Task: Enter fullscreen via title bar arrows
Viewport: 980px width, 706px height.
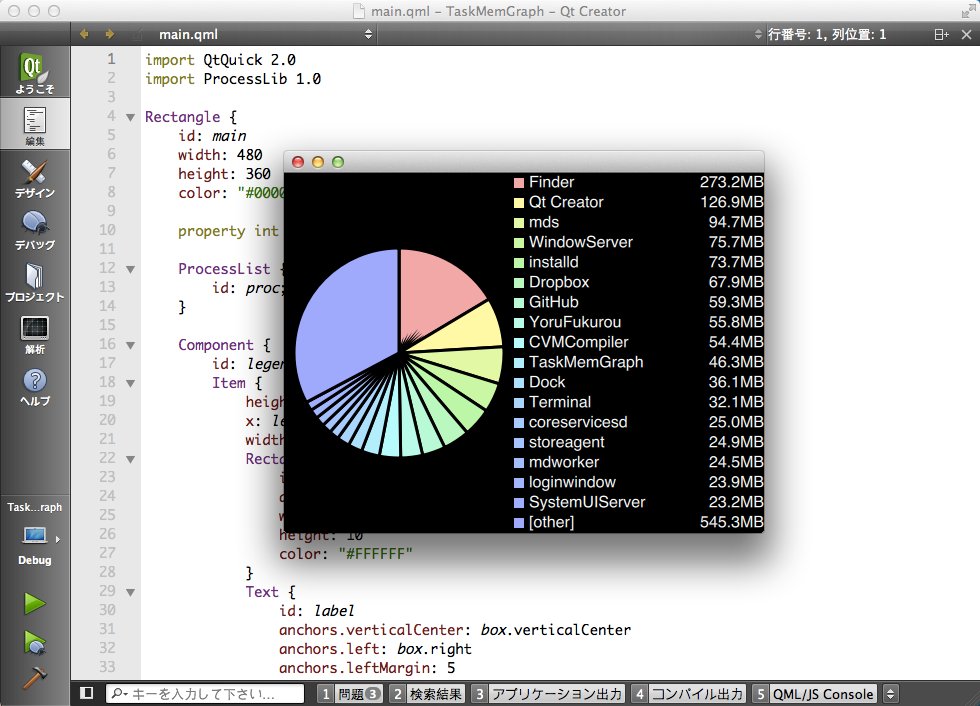Action: (x=968, y=11)
